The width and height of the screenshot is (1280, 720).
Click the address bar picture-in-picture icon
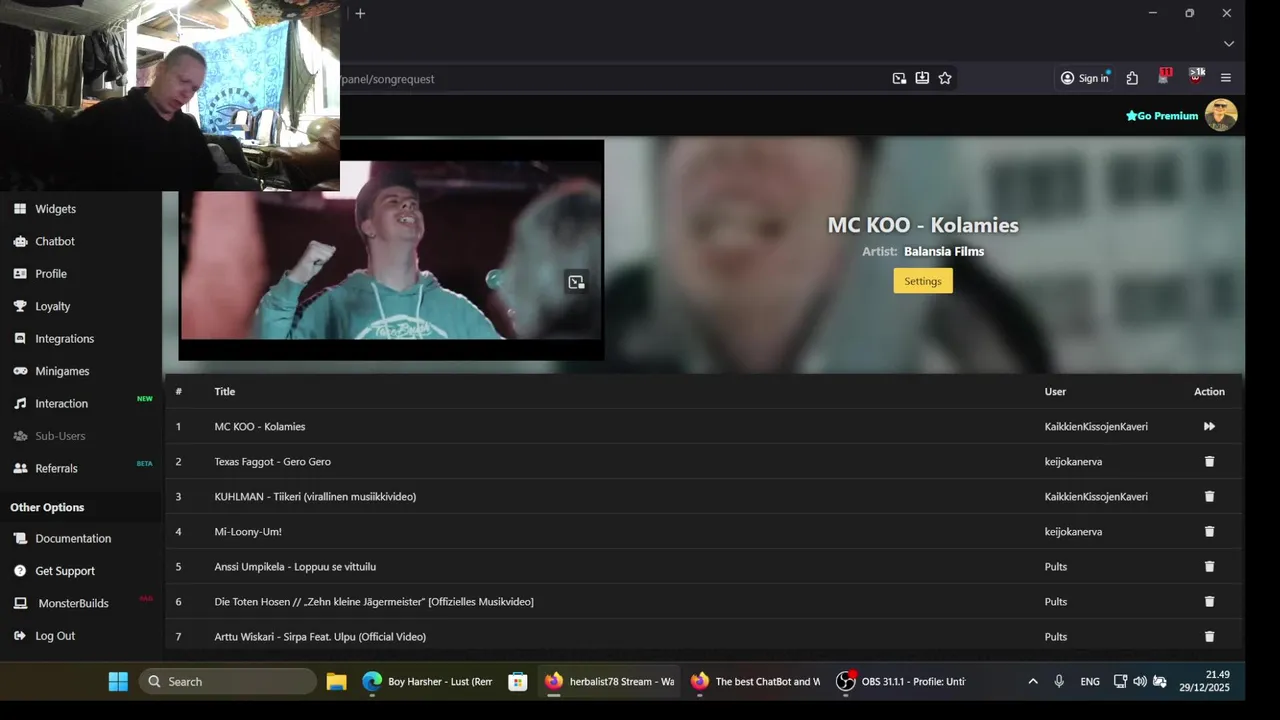[x=899, y=78]
